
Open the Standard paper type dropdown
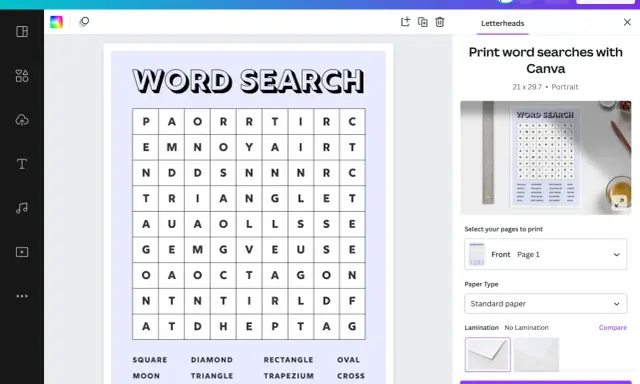[x=546, y=304]
